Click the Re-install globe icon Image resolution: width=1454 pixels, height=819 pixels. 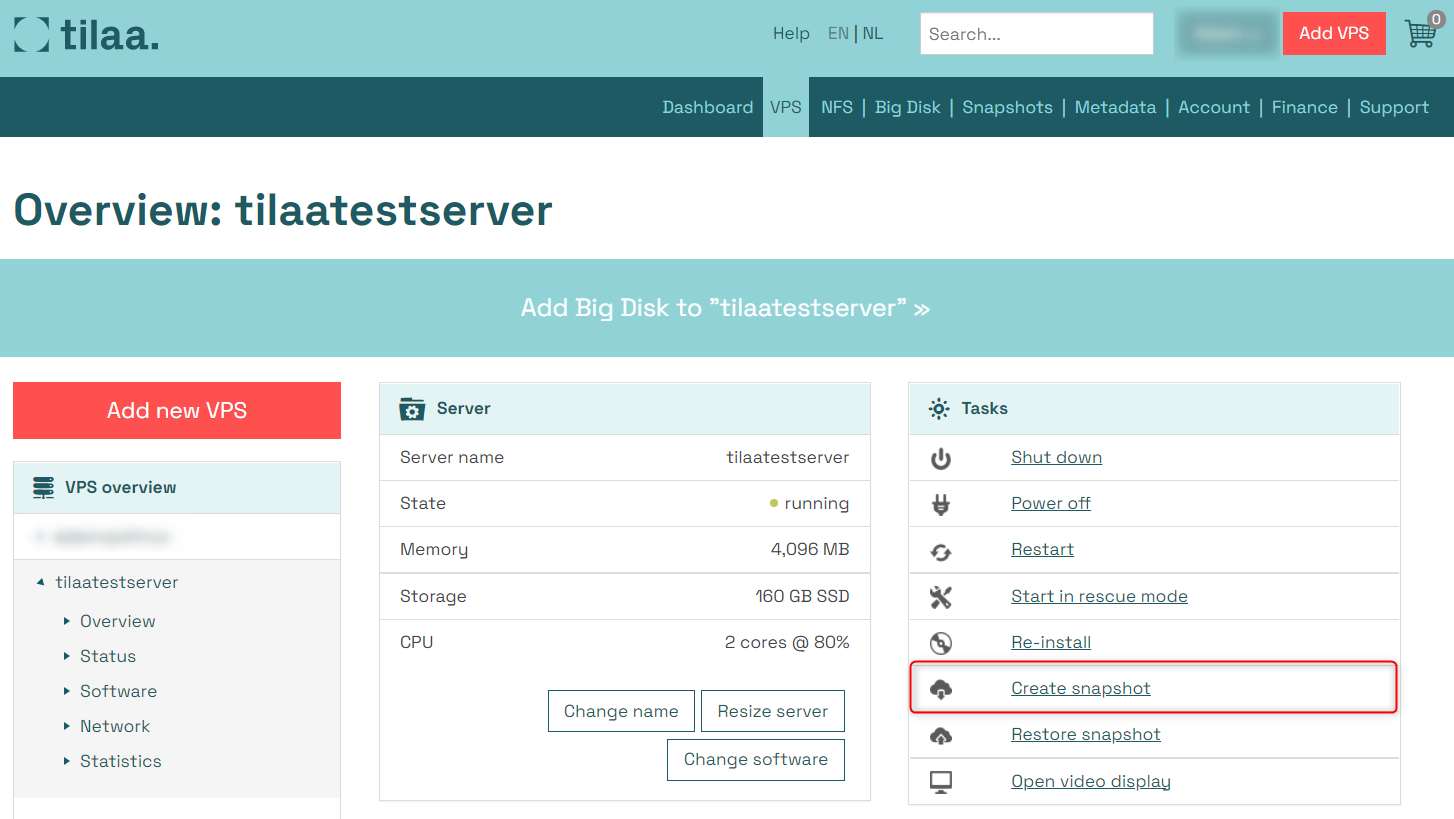coord(941,642)
